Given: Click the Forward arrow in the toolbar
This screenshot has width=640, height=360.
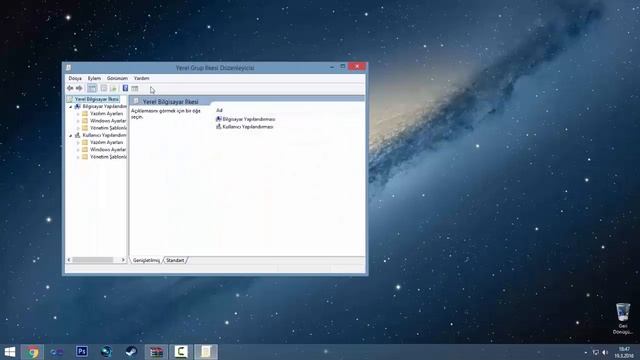Looking at the screenshot, I should (x=79, y=88).
